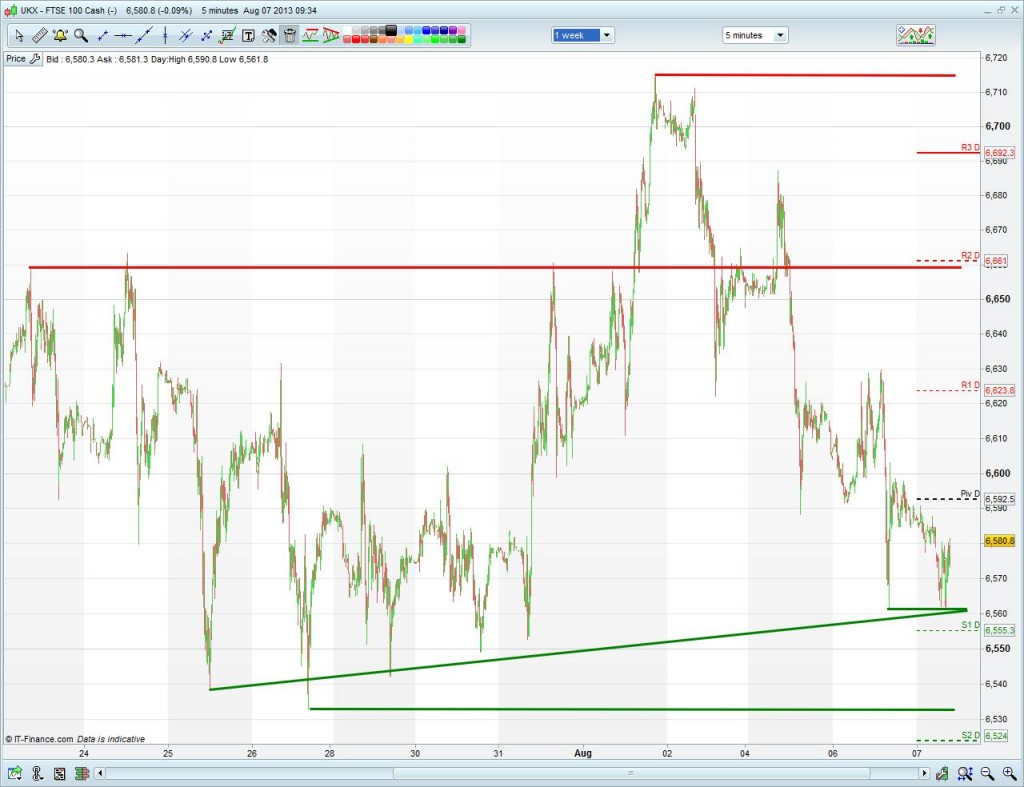The width and height of the screenshot is (1024, 787).
Task: Expand the 1 week period dropdown
Action: [607, 35]
